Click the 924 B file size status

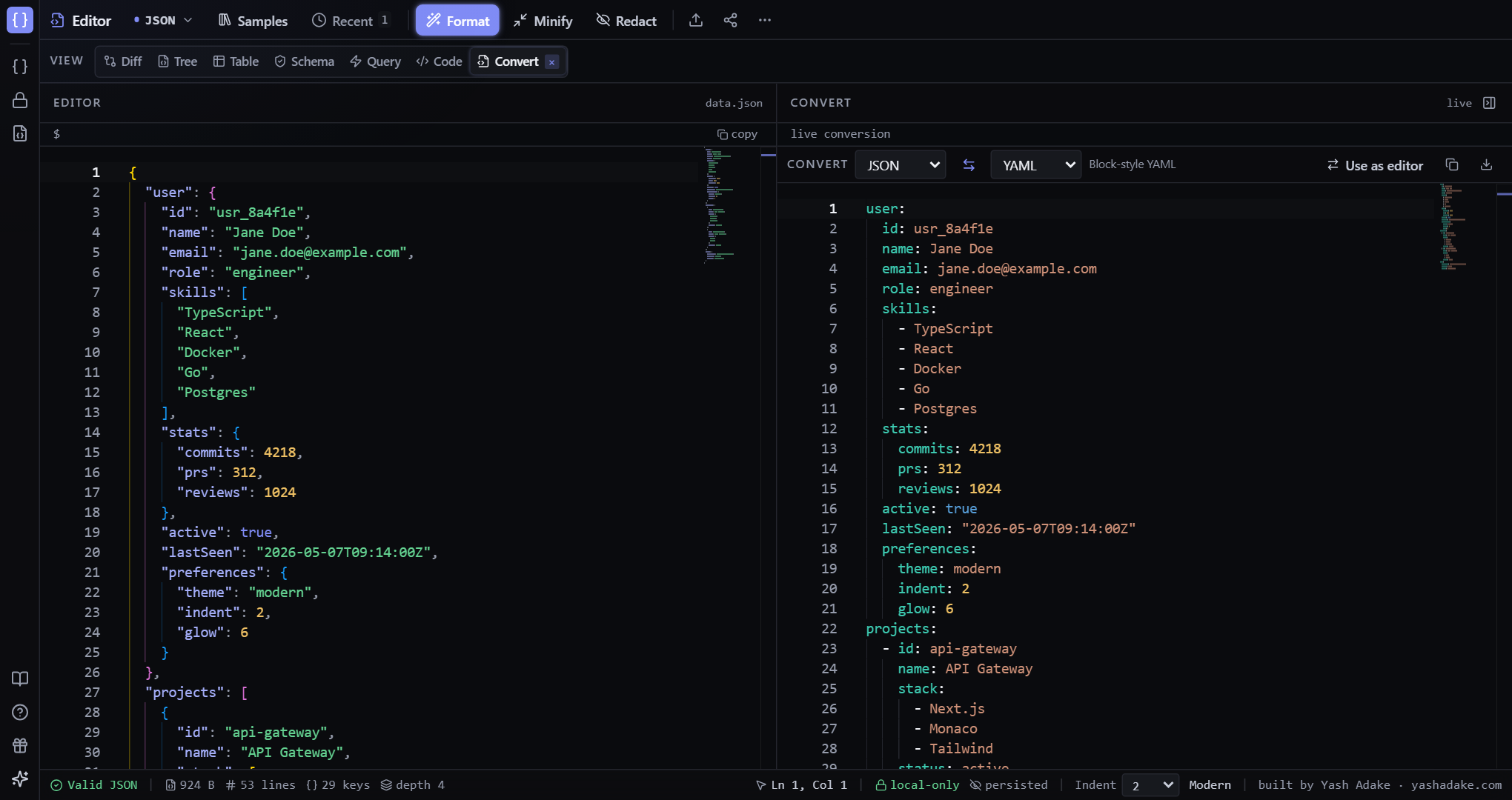click(190, 785)
